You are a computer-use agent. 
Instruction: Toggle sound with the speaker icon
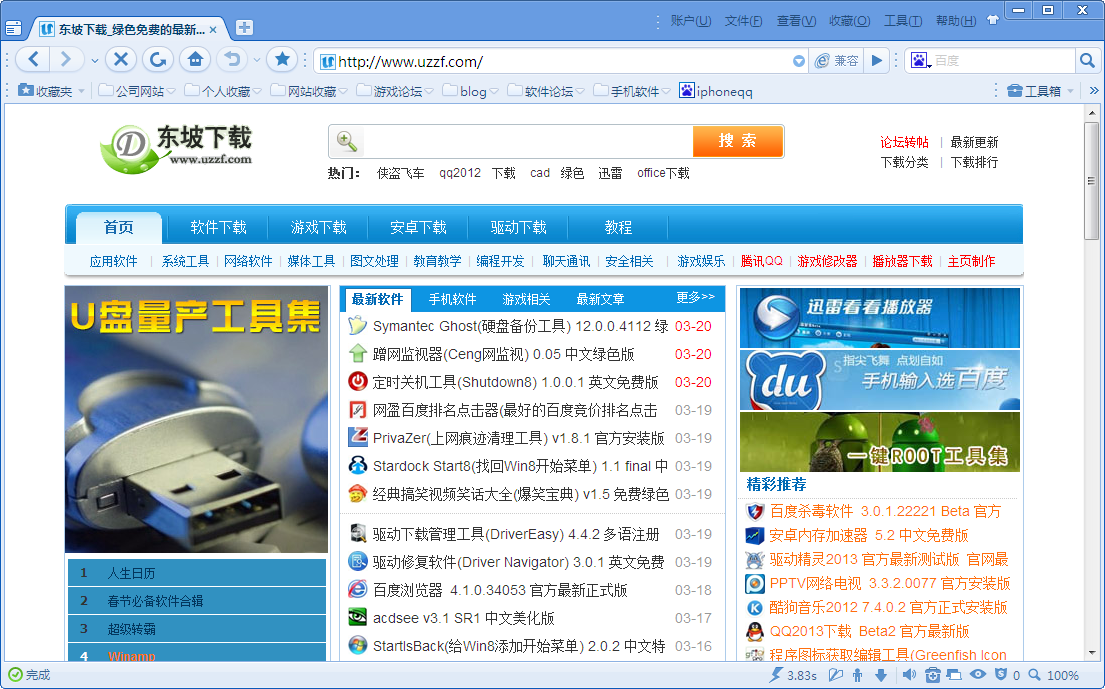(x=909, y=675)
